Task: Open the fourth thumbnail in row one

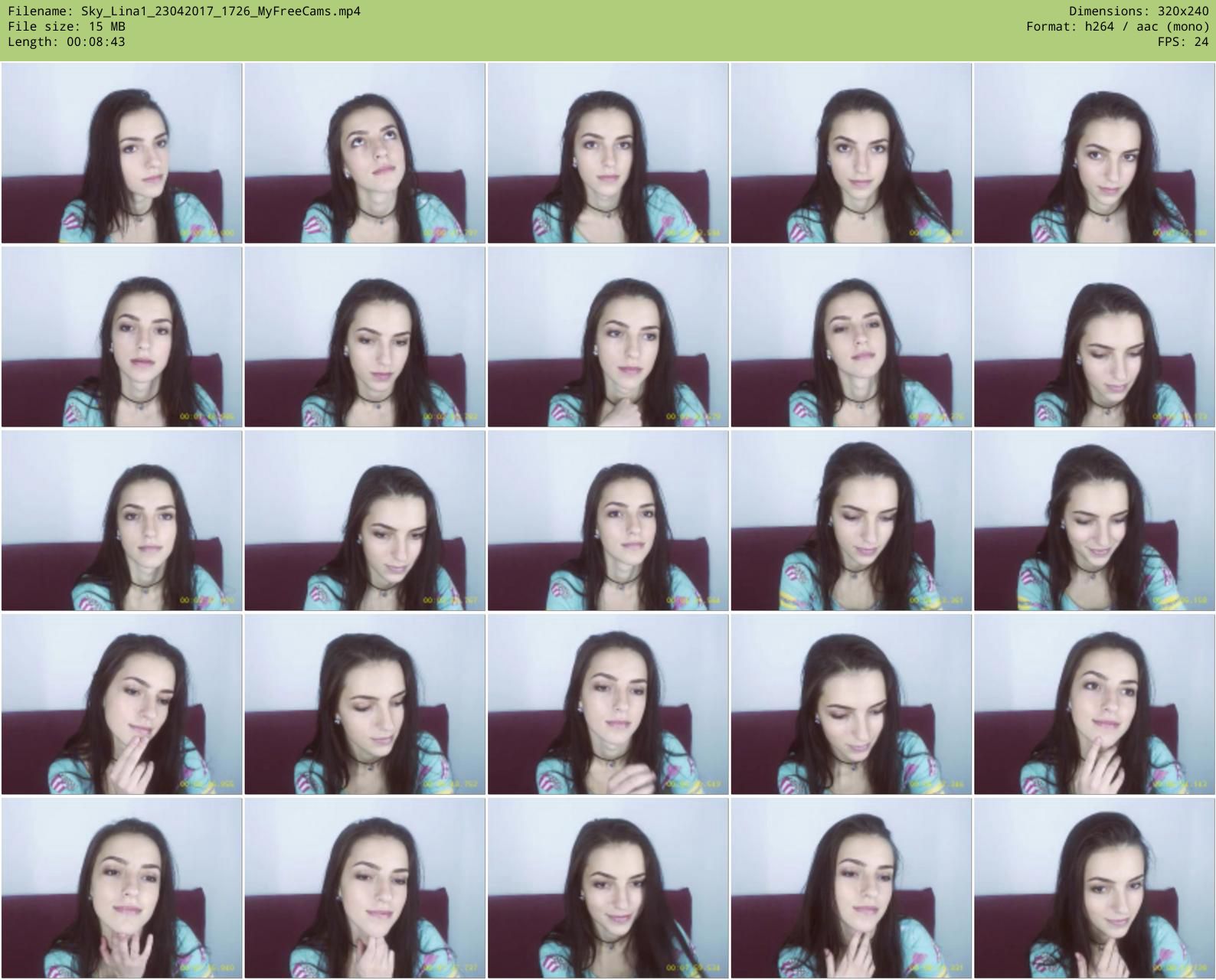Action: tap(851, 153)
